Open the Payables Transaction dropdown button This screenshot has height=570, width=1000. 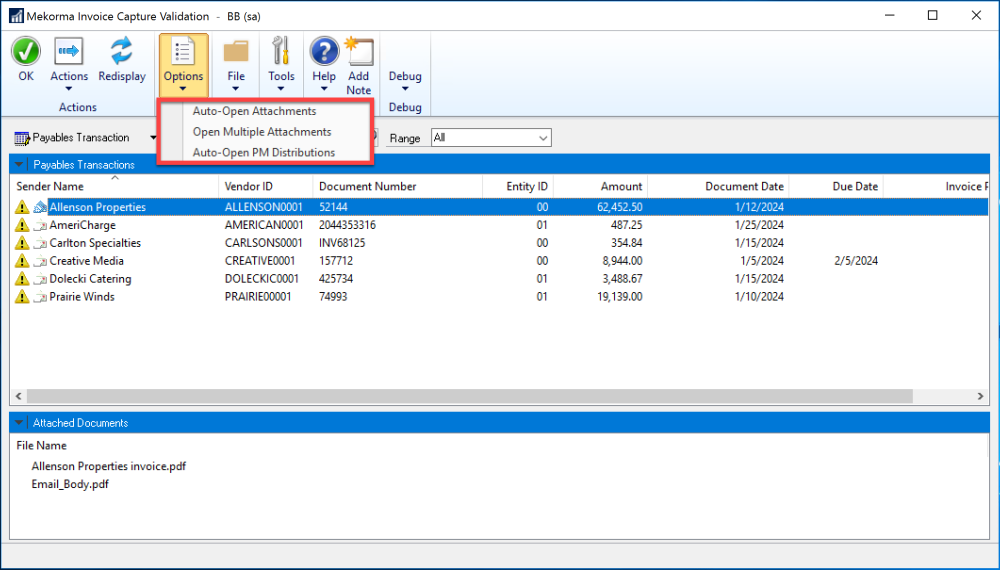coord(80,138)
